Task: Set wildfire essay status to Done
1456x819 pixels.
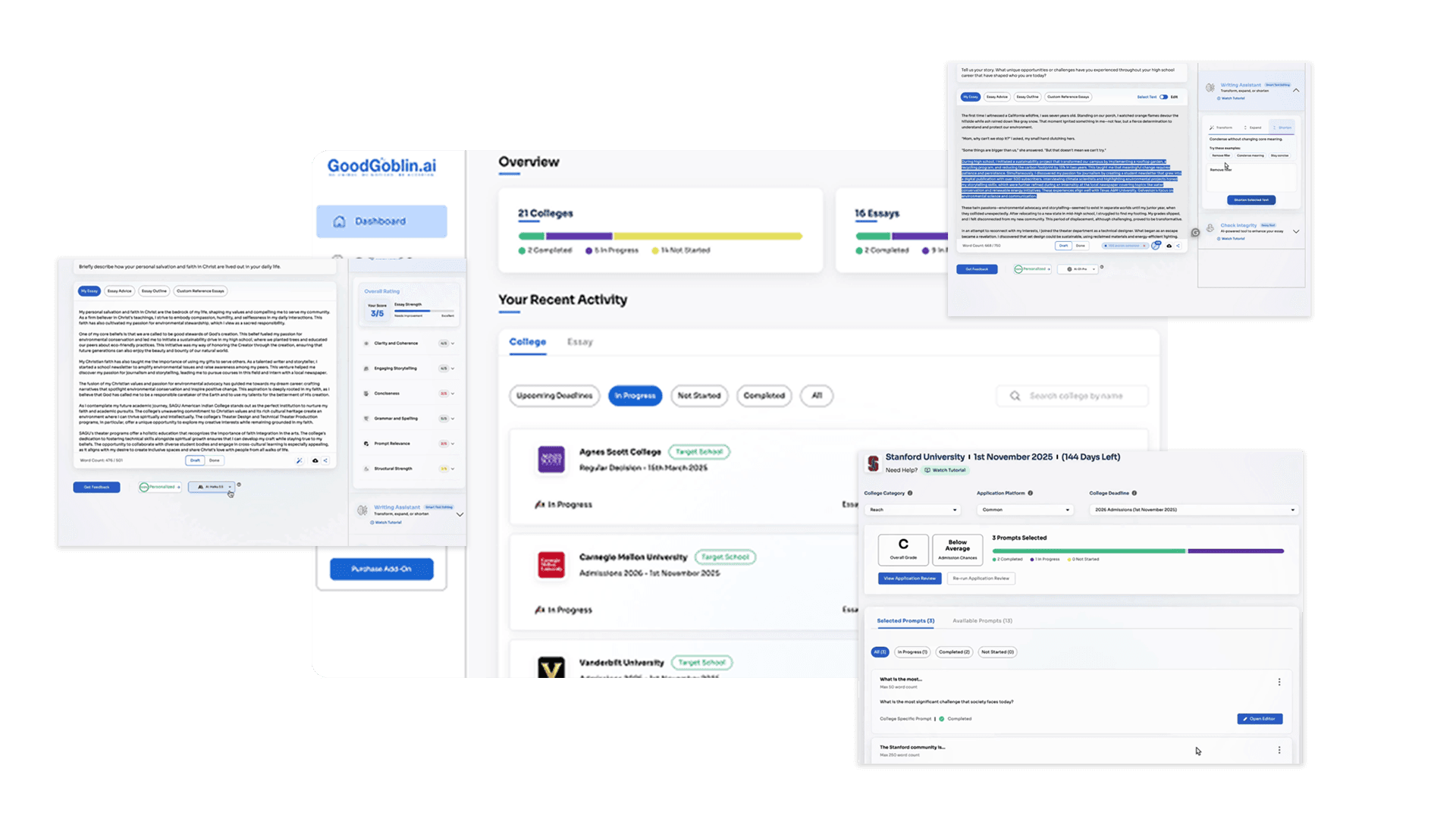Action: pos(1080,246)
